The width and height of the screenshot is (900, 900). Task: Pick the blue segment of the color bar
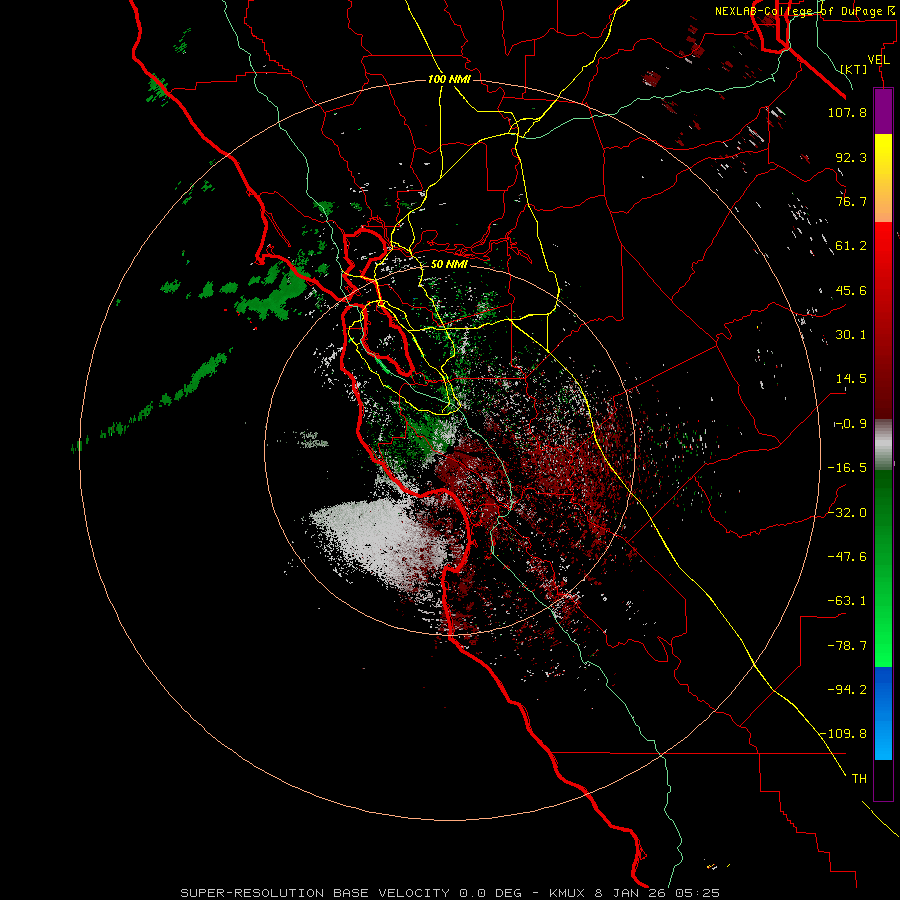pyautogui.click(x=883, y=713)
